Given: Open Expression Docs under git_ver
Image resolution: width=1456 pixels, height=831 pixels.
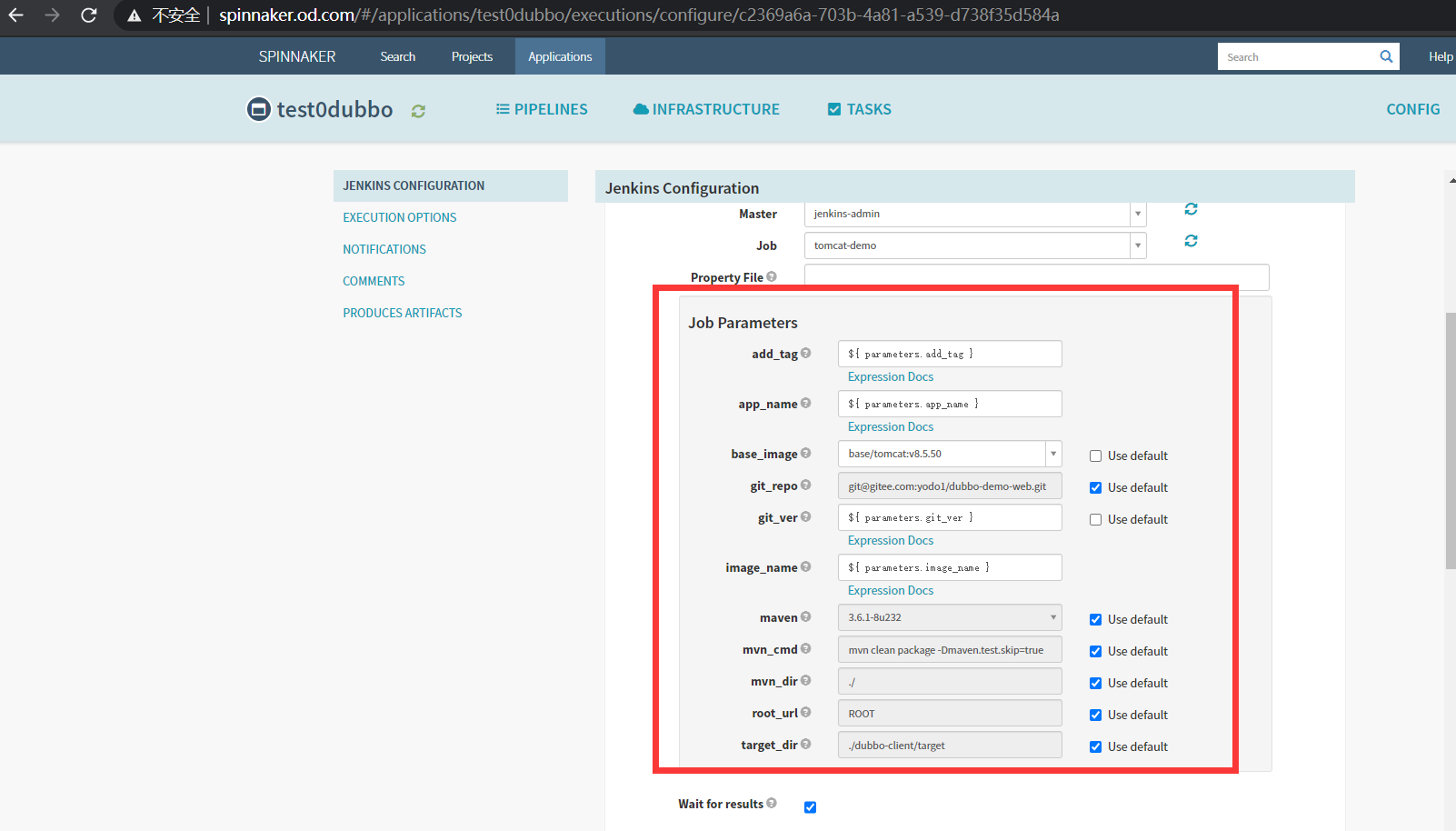Looking at the screenshot, I should [891, 540].
